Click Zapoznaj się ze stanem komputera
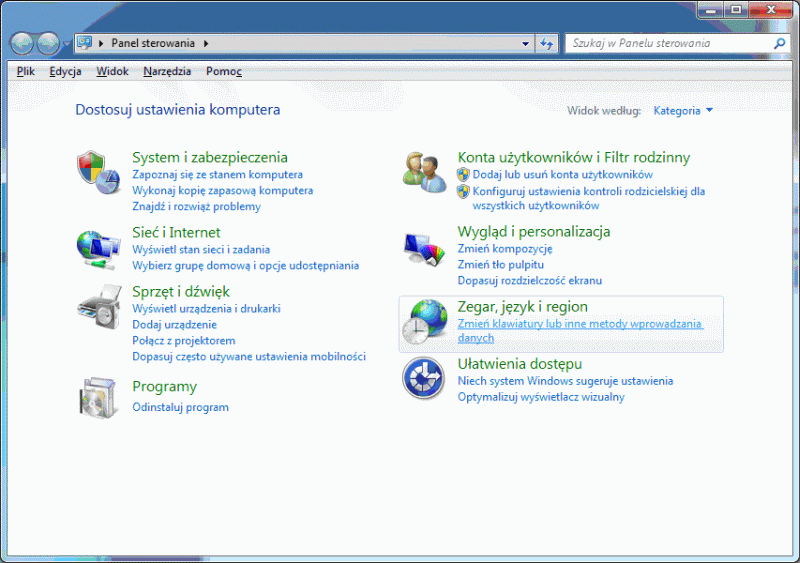Viewport: 800px width, 563px height. click(217, 175)
